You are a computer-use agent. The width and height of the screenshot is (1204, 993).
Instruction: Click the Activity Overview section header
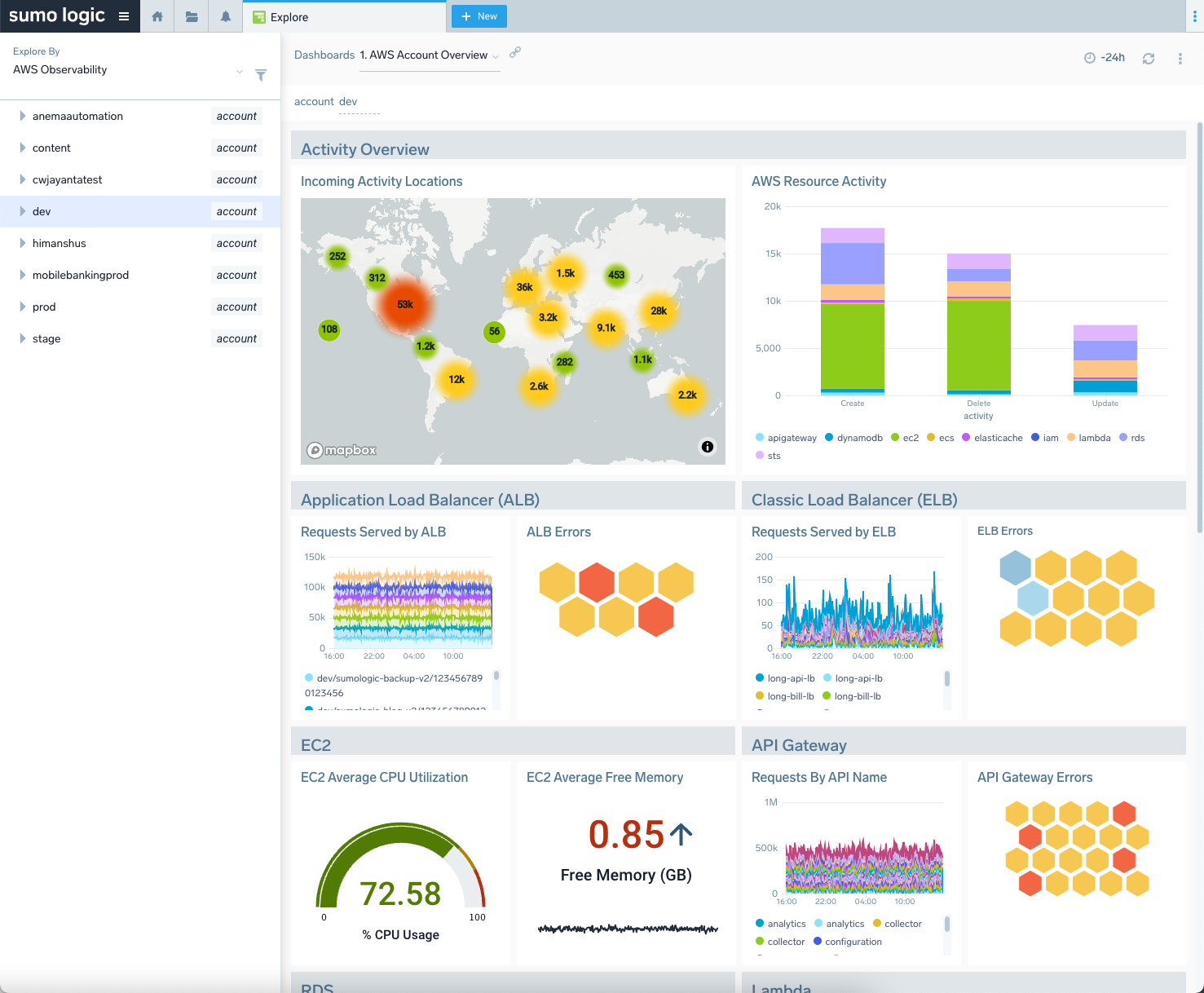click(739, 145)
